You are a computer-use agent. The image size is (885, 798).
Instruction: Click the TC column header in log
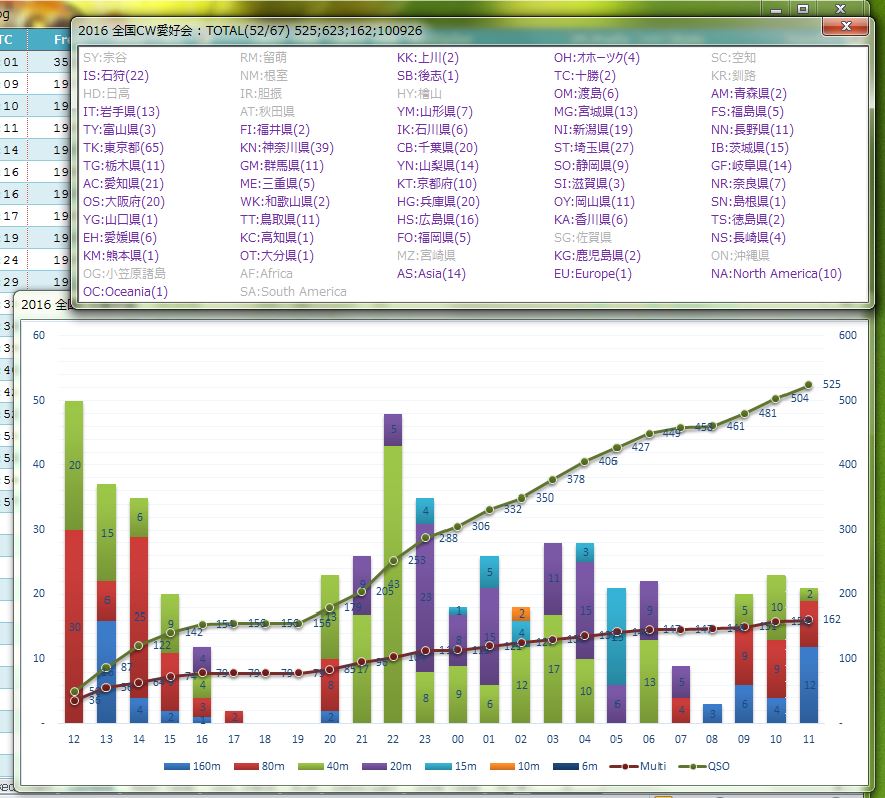(x=8, y=40)
